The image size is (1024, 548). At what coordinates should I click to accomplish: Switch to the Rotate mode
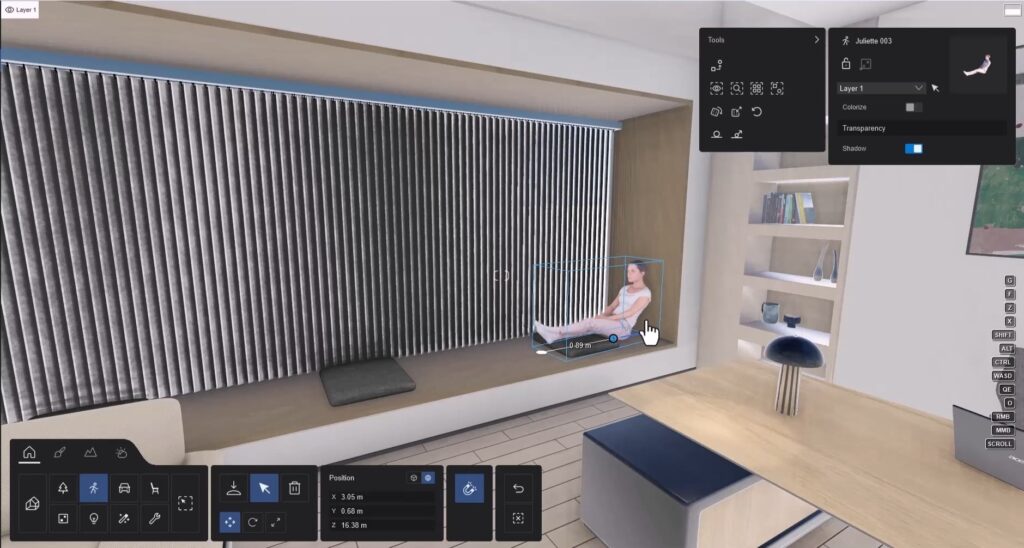tap(253, 522)
